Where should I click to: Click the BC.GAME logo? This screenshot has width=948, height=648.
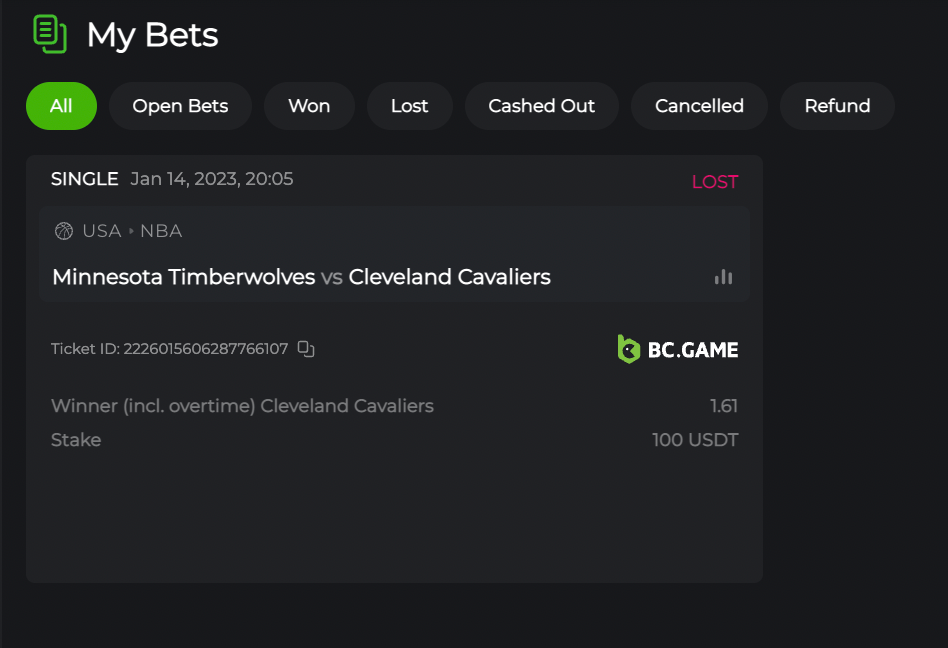678,349
